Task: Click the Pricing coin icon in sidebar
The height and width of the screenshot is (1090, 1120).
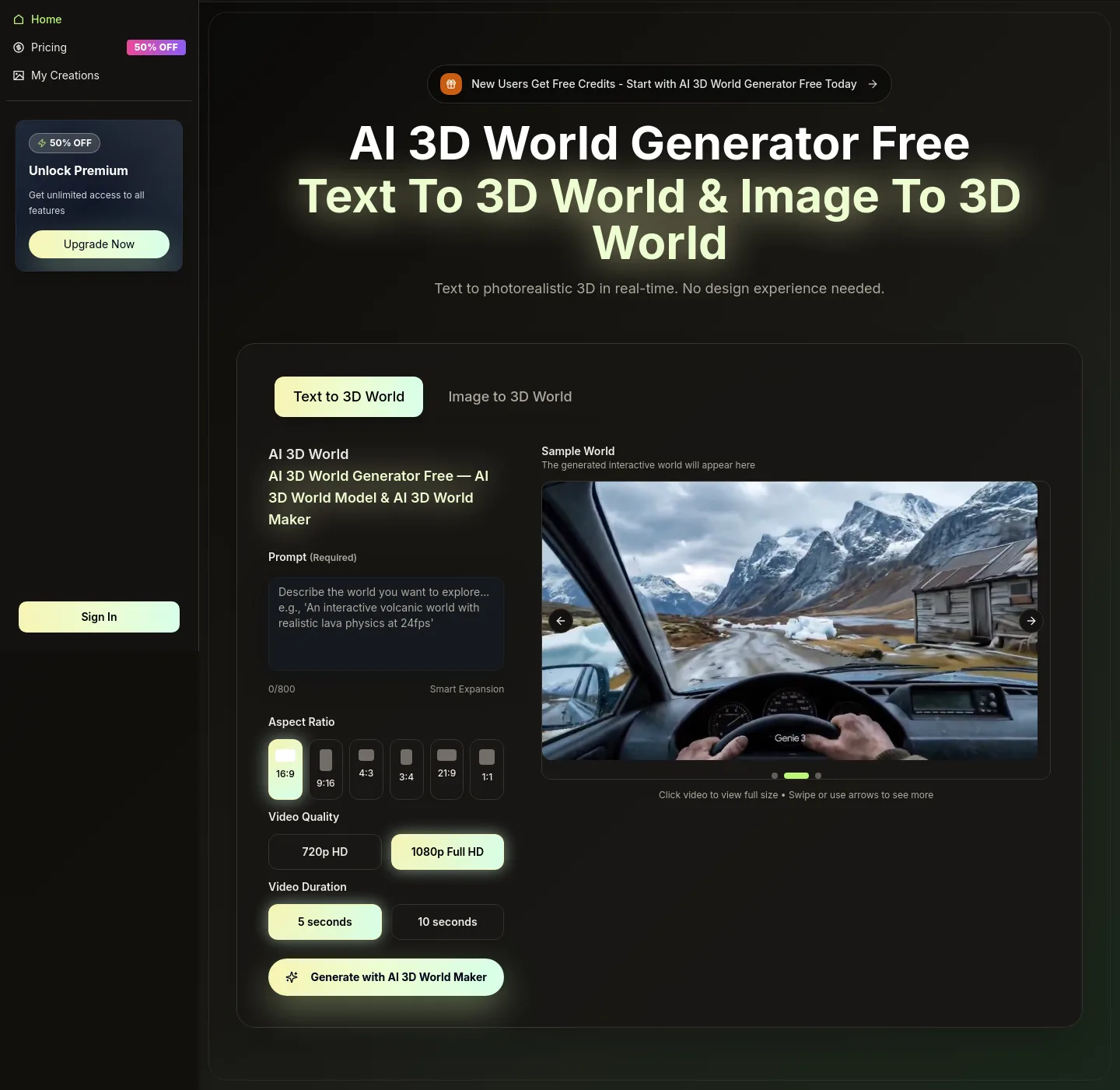Action: pyautogui.click(x=19, y=47)
